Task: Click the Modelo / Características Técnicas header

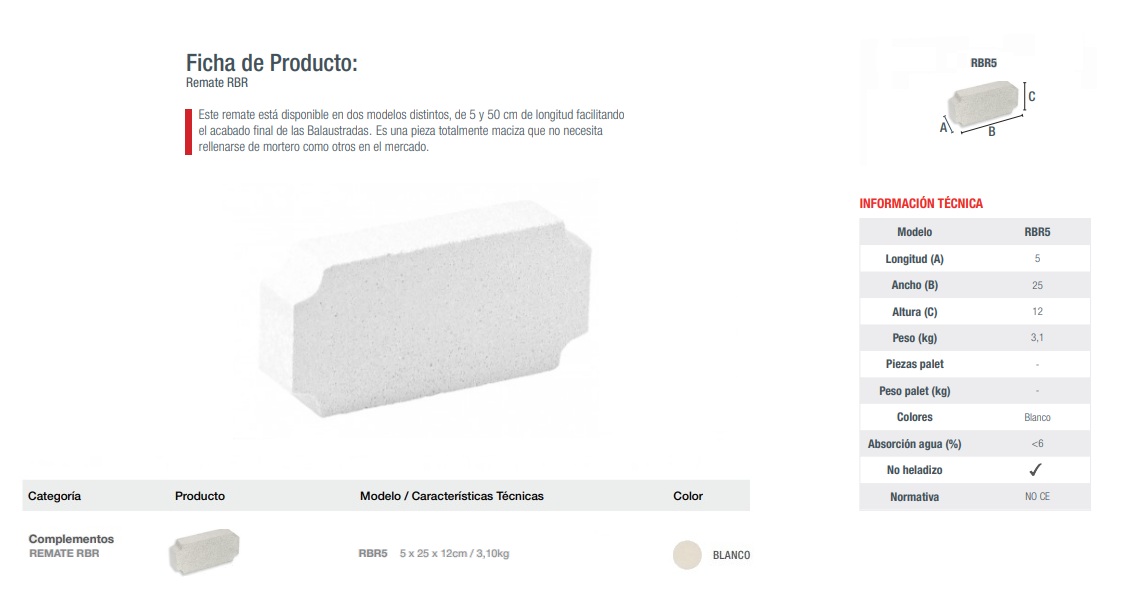Action: [x=452, y=496]
